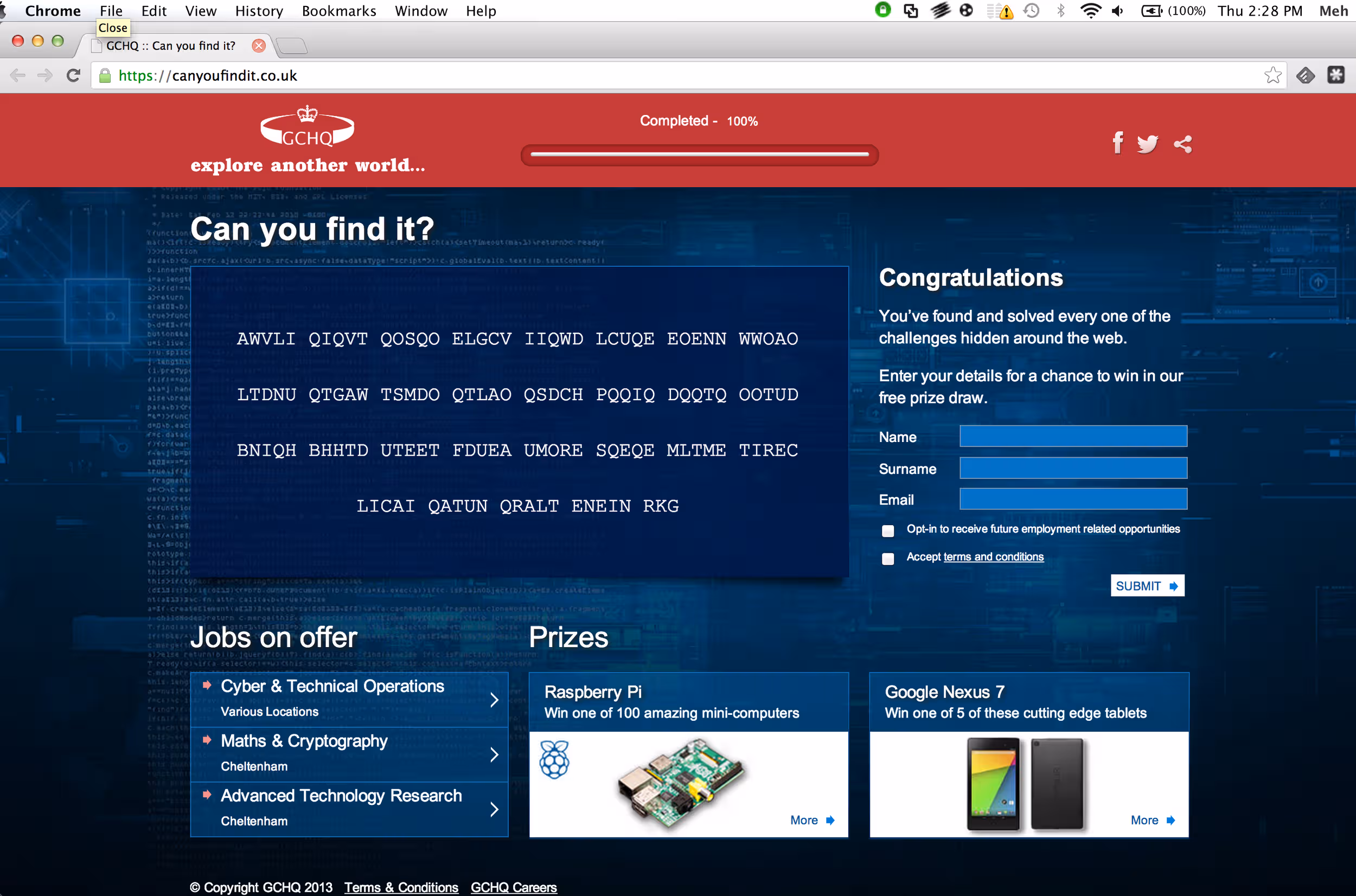The width and height of the screenshot is (1356, 896).
Task: Click the arrow icon beside Nexus 7 More
Action: tap(1171, 821)
